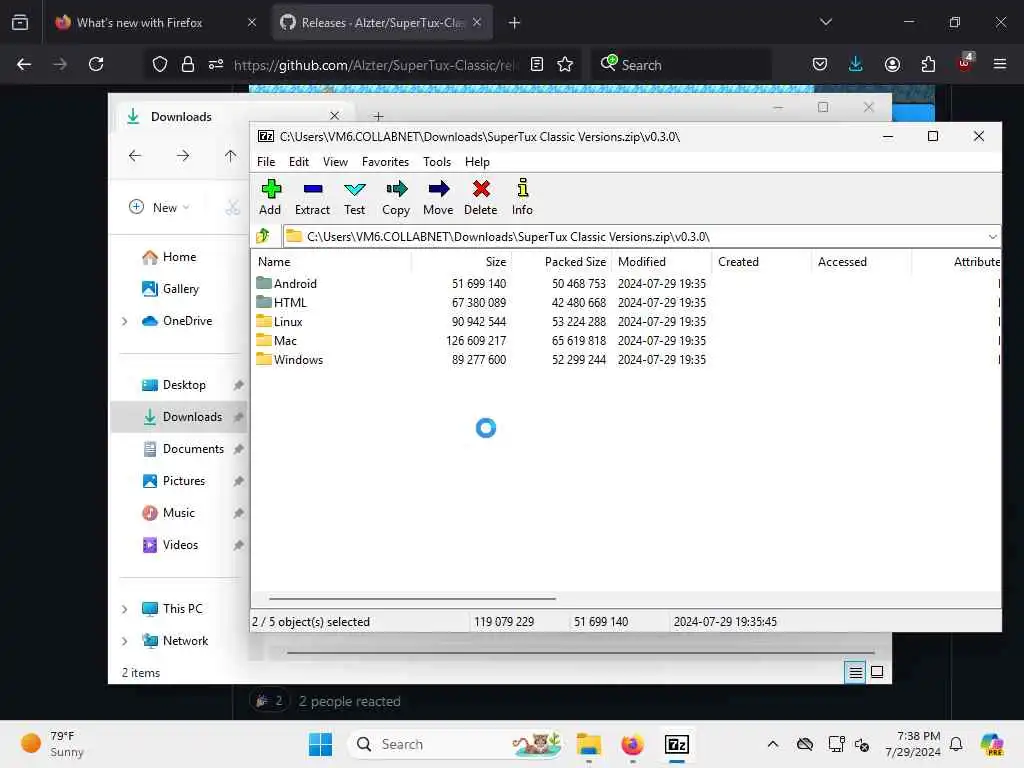Open Videos in Explorer sidebar
The image size is (1024, 768).
point(170,545)
